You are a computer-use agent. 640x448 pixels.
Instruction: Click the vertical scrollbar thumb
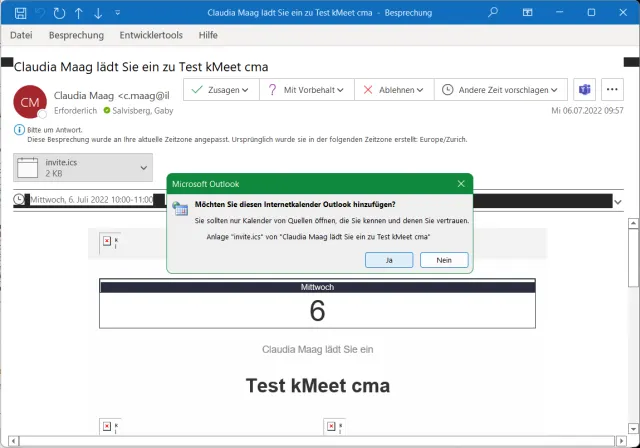click(633, 258)
